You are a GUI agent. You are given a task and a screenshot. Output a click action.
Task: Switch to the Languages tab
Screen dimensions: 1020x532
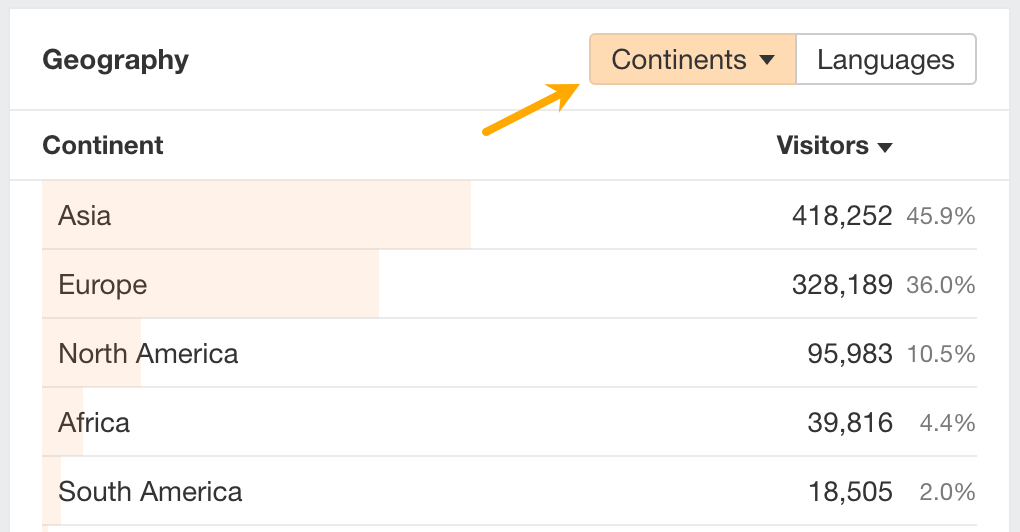click(x=885, y=60)
